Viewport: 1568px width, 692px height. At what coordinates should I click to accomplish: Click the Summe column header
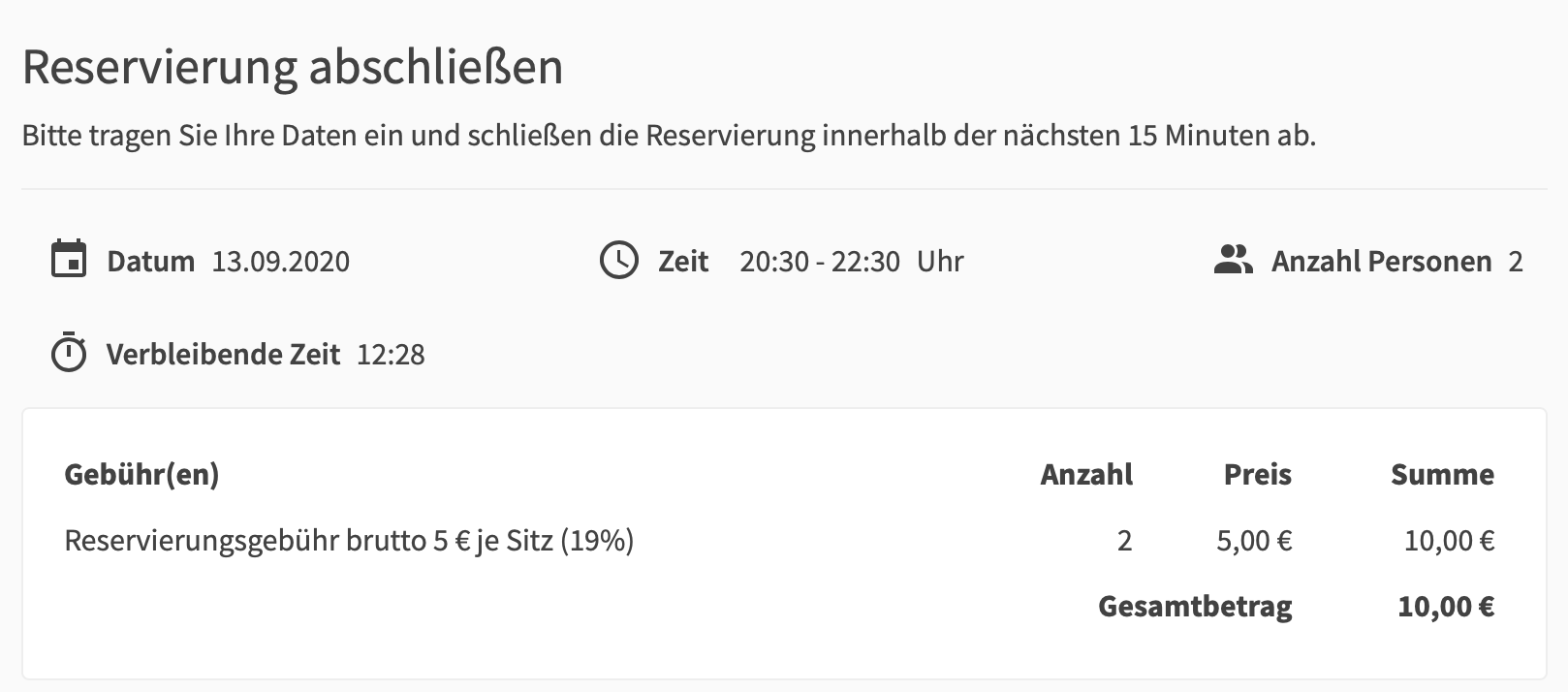1442,475
